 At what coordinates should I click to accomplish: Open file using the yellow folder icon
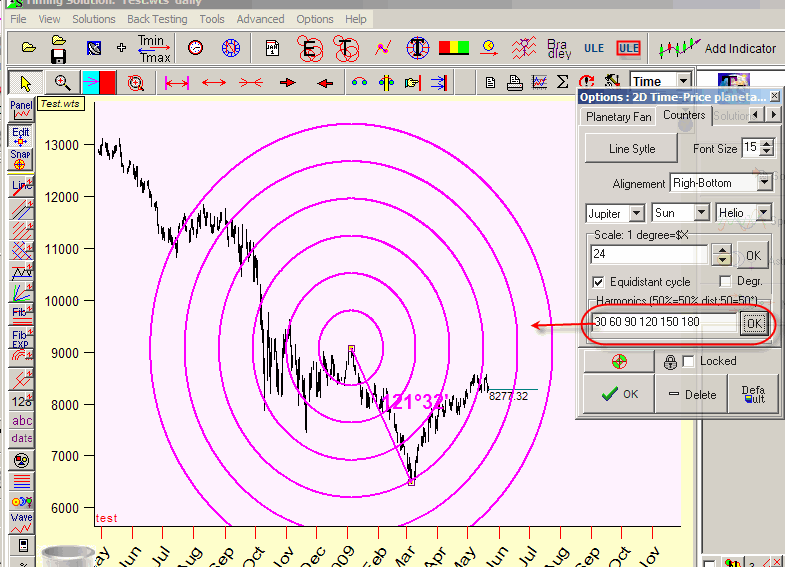29,48
